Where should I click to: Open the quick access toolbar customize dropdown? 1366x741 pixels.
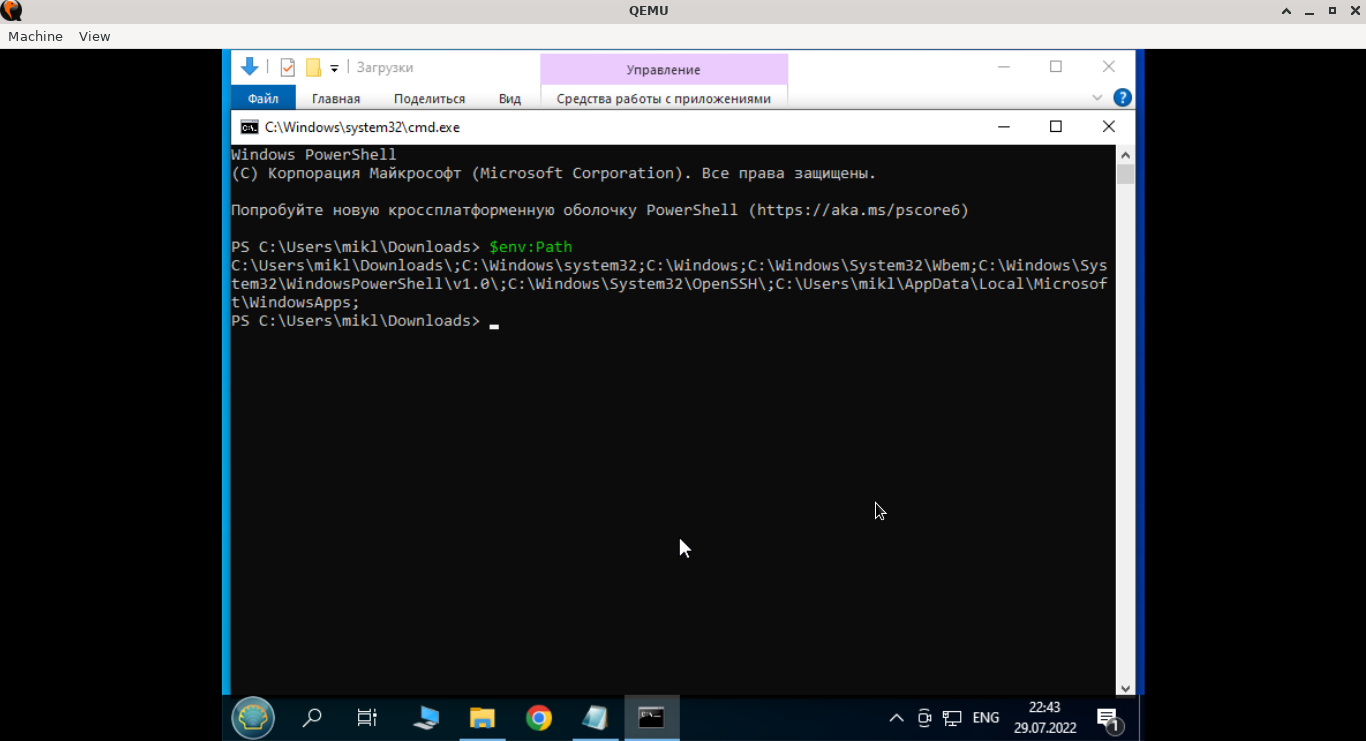[x=334, y=68]
